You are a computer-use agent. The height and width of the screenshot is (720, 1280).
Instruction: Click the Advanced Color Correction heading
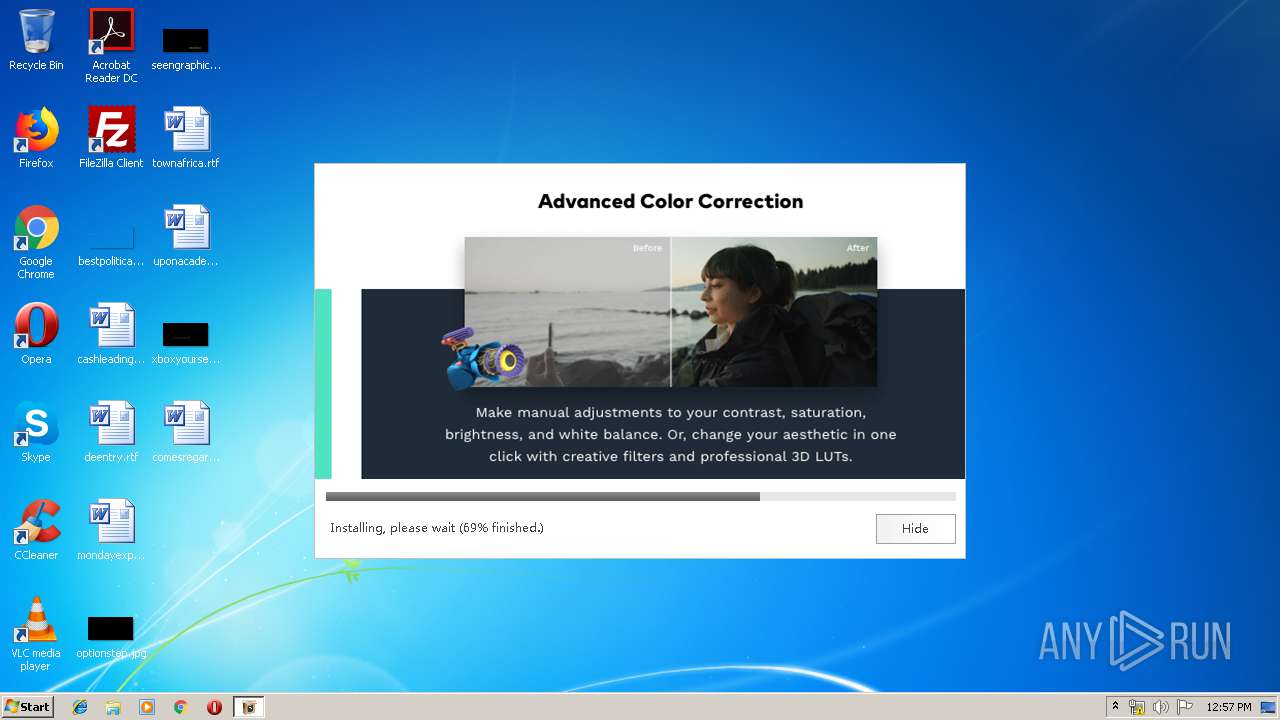click(x=670, y=201)
